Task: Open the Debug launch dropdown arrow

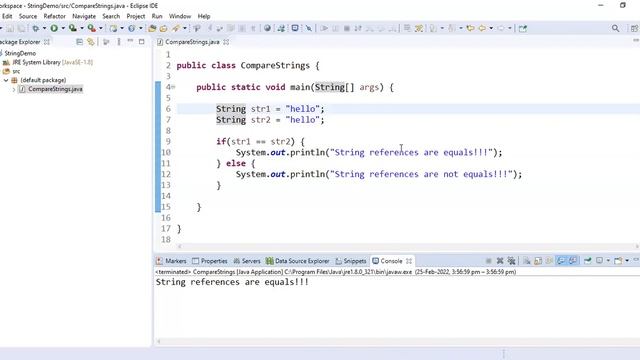Action: pos(44,28)
